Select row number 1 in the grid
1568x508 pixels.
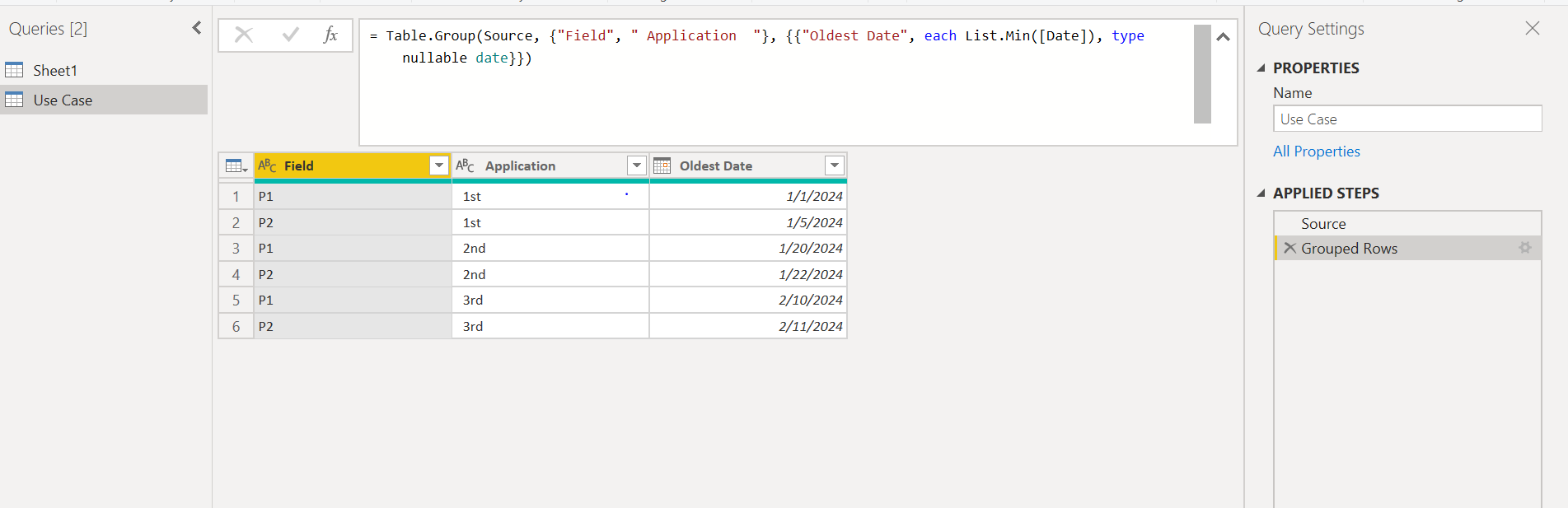pyautogui.click(x=236, y=196)
